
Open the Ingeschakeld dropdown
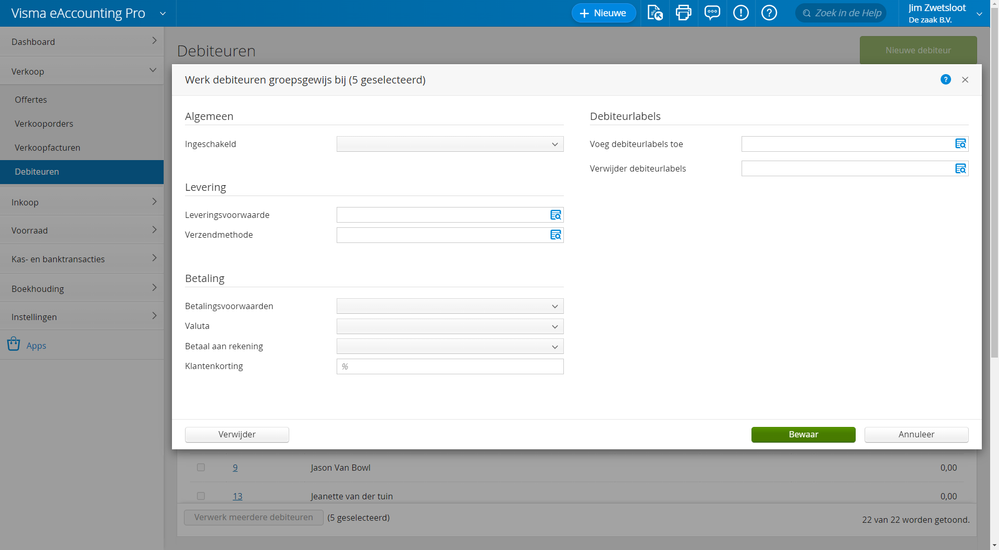pos(450,144)
